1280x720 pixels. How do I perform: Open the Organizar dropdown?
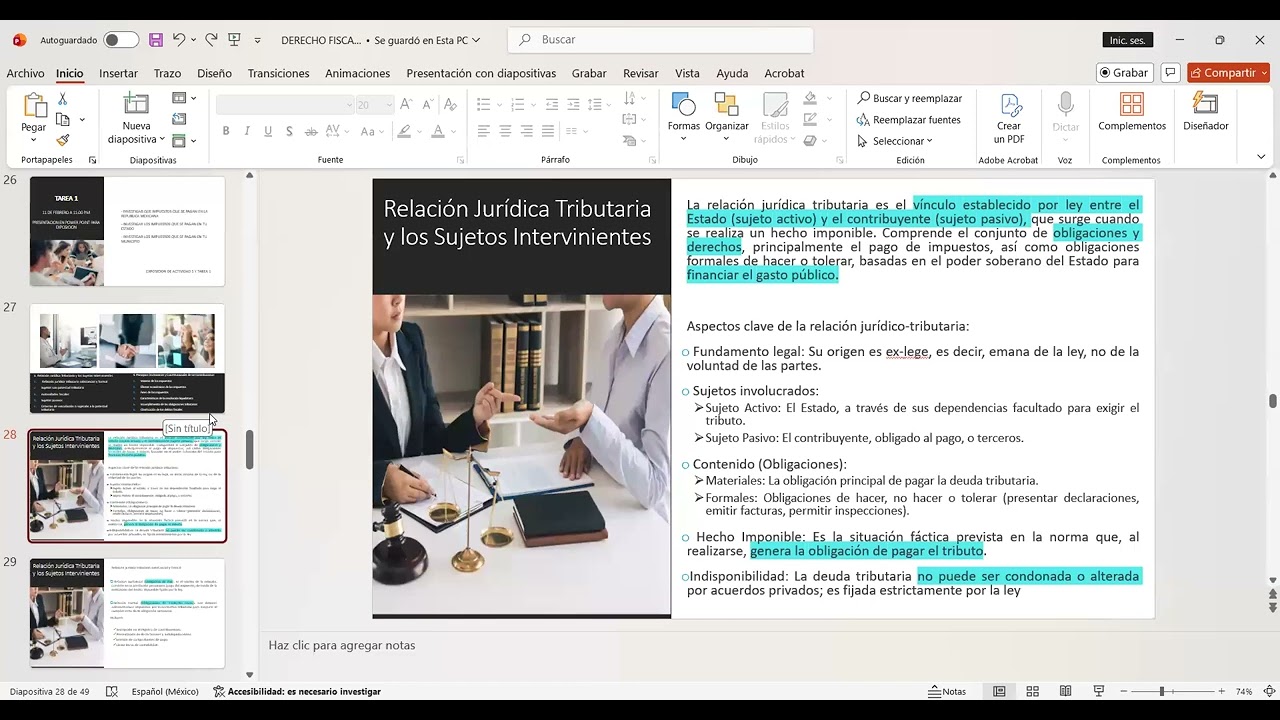pyautogui.click(x=727, y=116)
